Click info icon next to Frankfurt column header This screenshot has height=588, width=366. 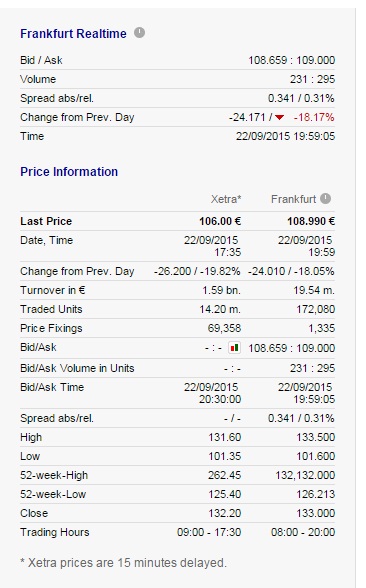pos(326,198)
